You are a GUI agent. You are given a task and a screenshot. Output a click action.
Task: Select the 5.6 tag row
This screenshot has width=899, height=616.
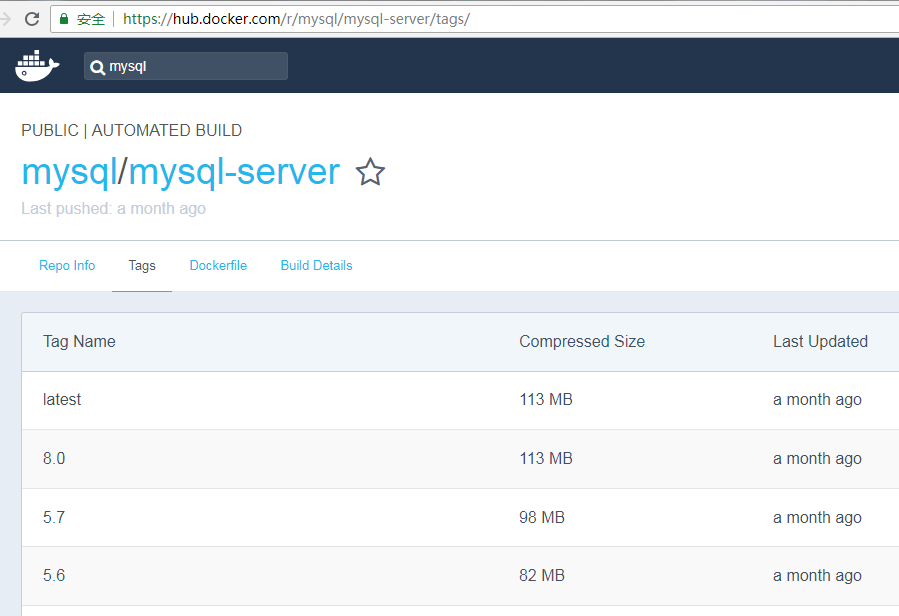tap(54, 575)
